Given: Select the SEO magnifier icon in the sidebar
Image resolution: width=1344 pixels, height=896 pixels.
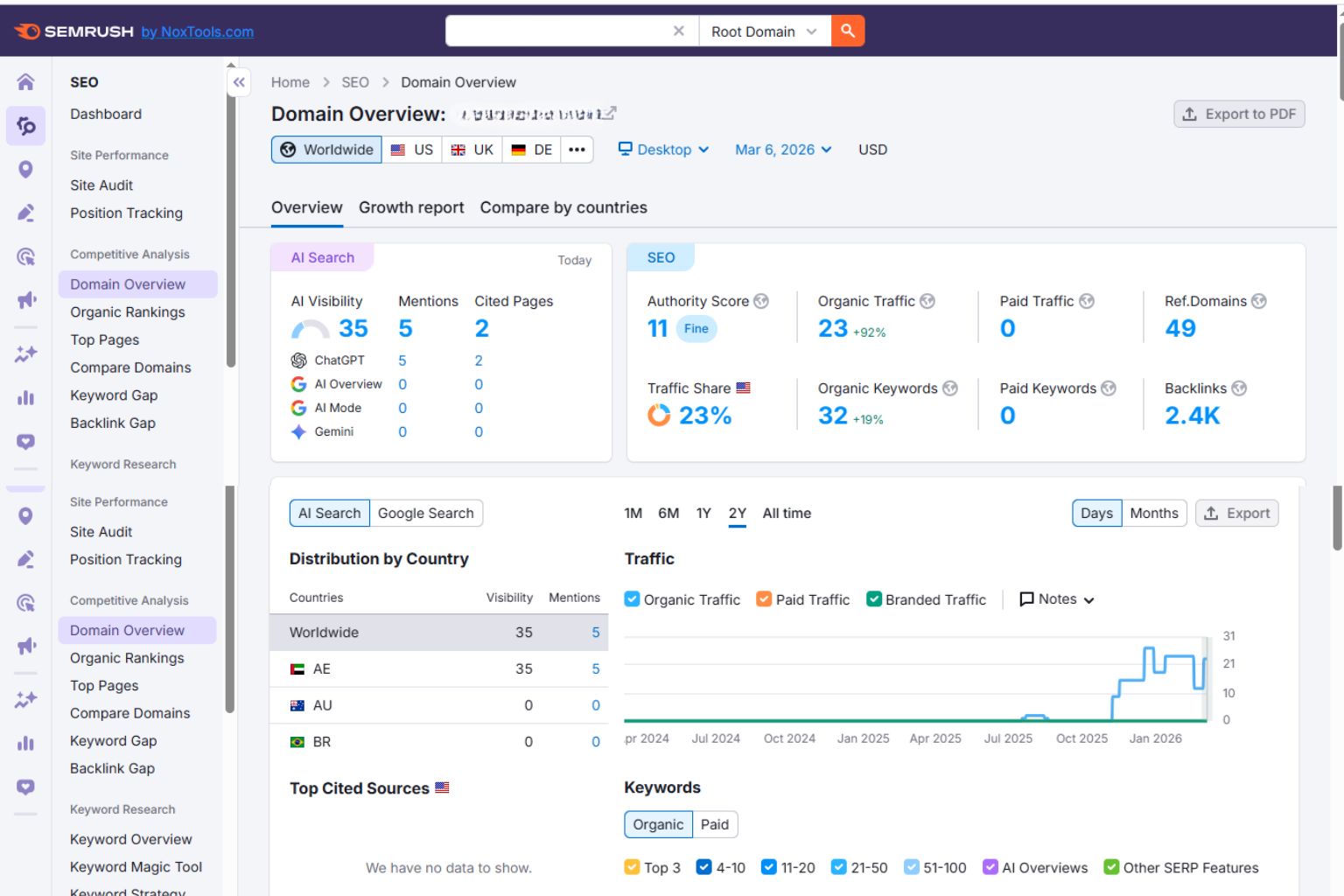Looking at the screenshot, I should click(25, 125).
